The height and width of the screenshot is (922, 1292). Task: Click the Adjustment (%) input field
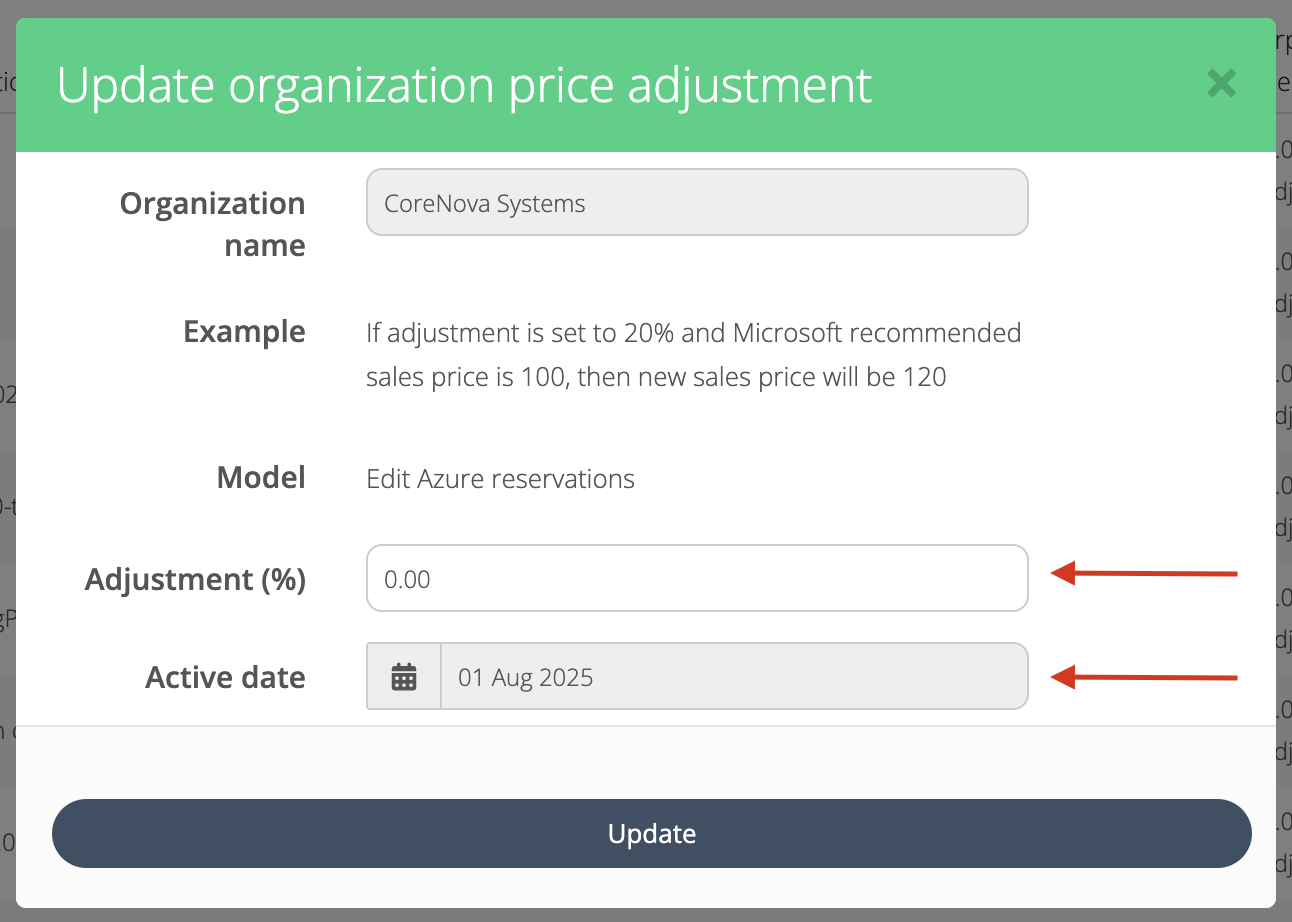[x=697, y=578]
